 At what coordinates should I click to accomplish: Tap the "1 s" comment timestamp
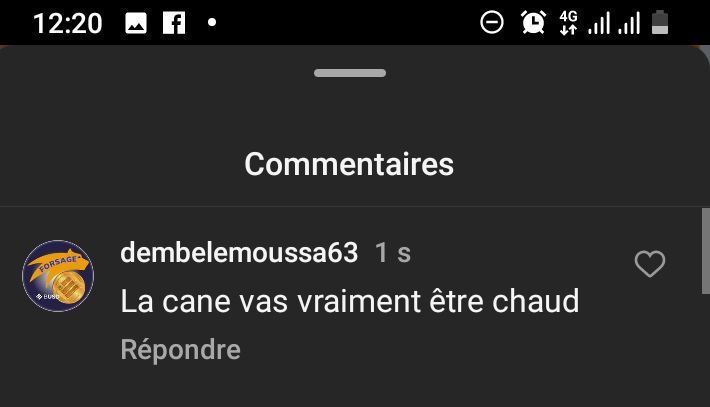(393, 253)
